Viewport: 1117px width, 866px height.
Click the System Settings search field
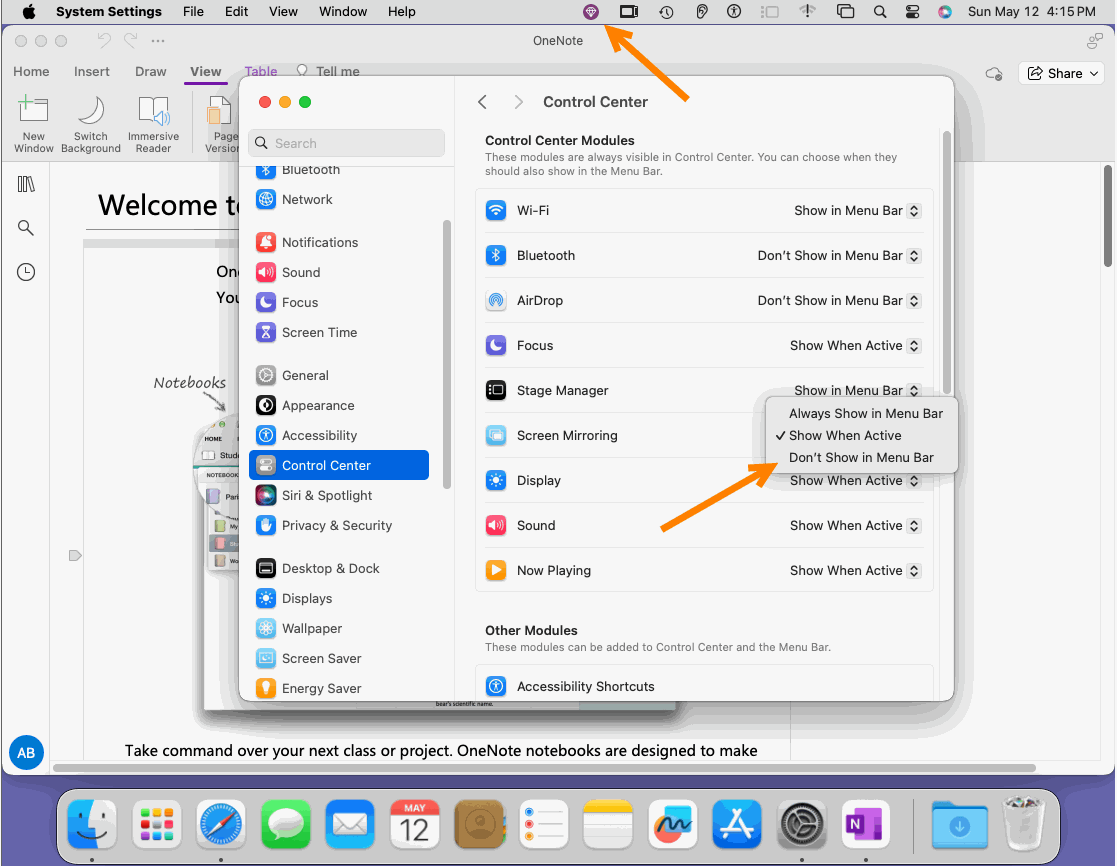tap(346, 143)
